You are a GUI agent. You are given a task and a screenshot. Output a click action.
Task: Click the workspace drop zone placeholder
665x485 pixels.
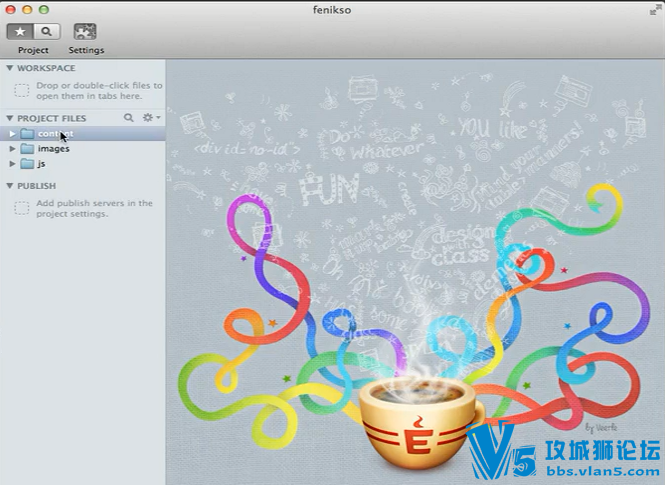tap(22, 90)
